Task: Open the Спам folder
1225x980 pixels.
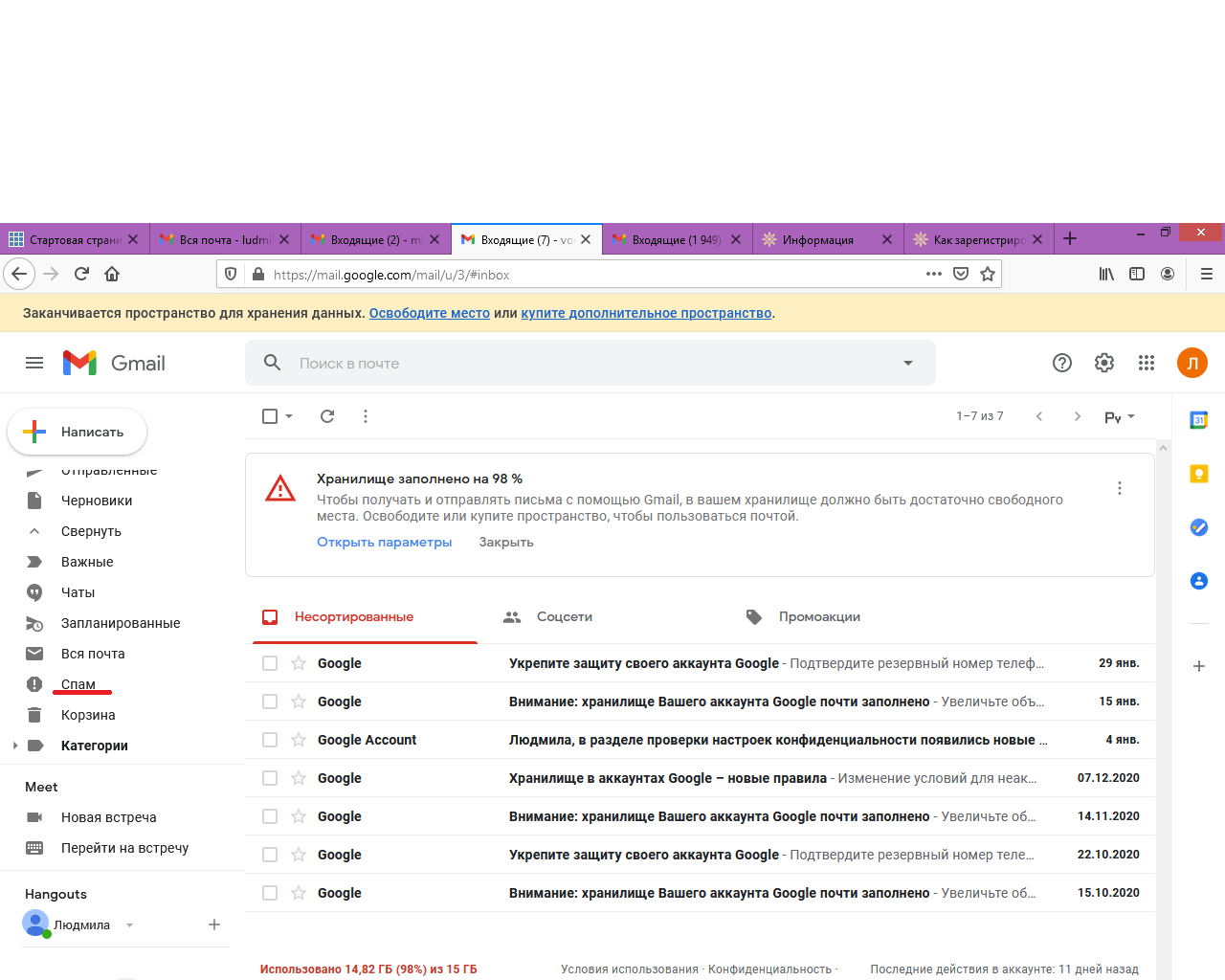Action: (78, 684)
